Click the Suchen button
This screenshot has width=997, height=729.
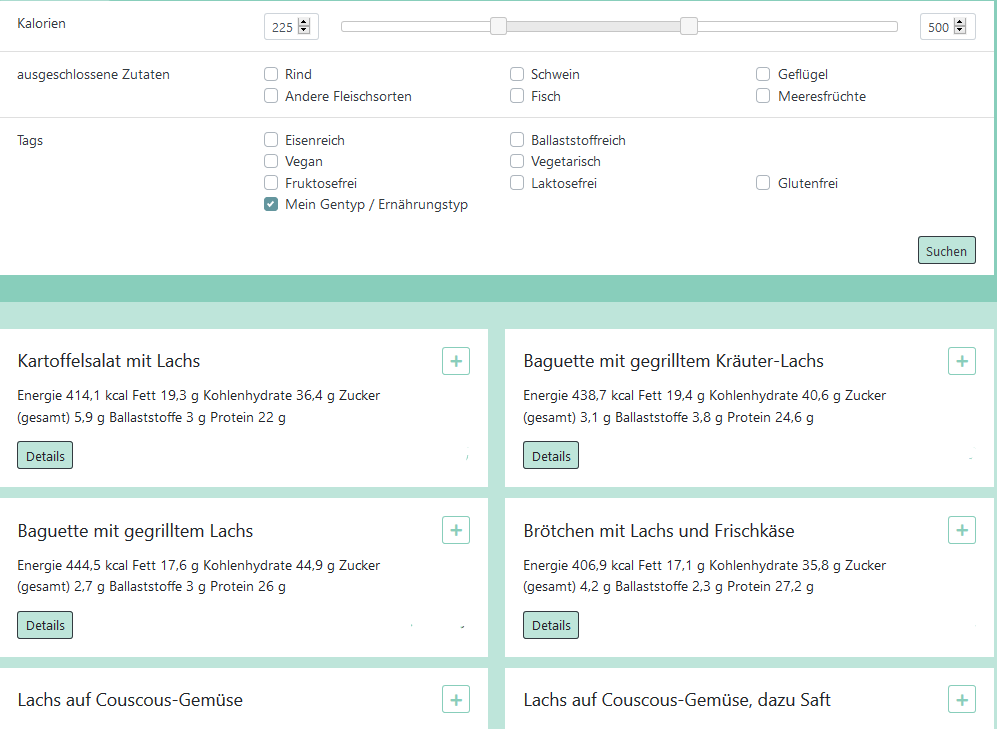click(946, 250)
